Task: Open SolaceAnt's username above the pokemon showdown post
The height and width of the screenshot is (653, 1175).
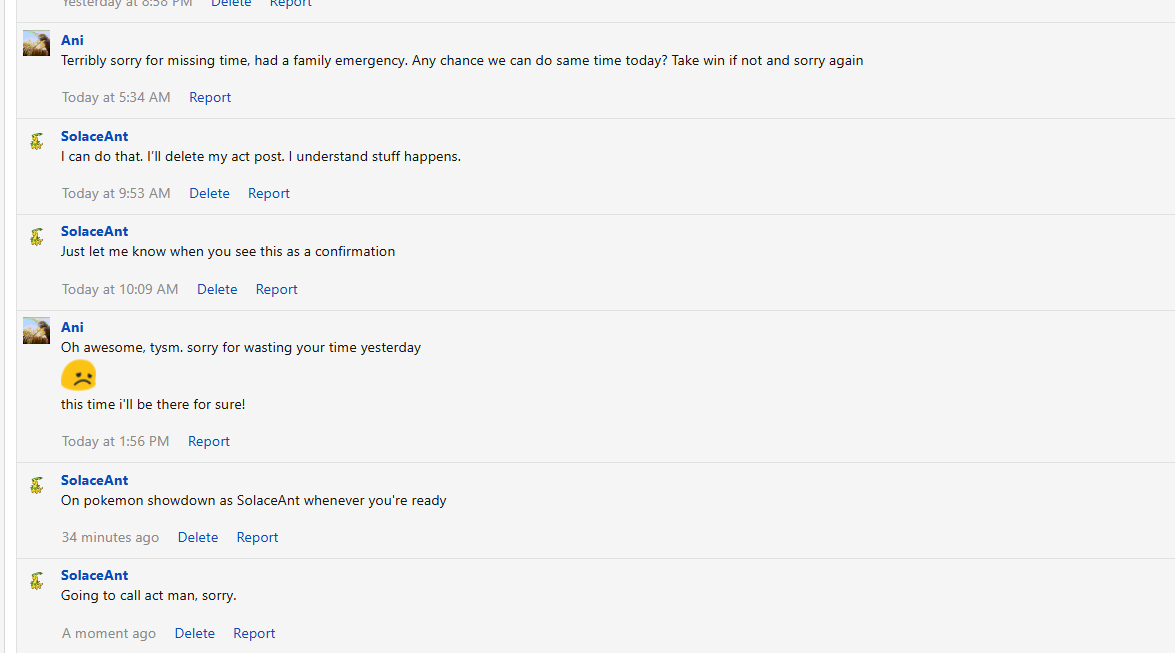Action: tap(94, 480)
